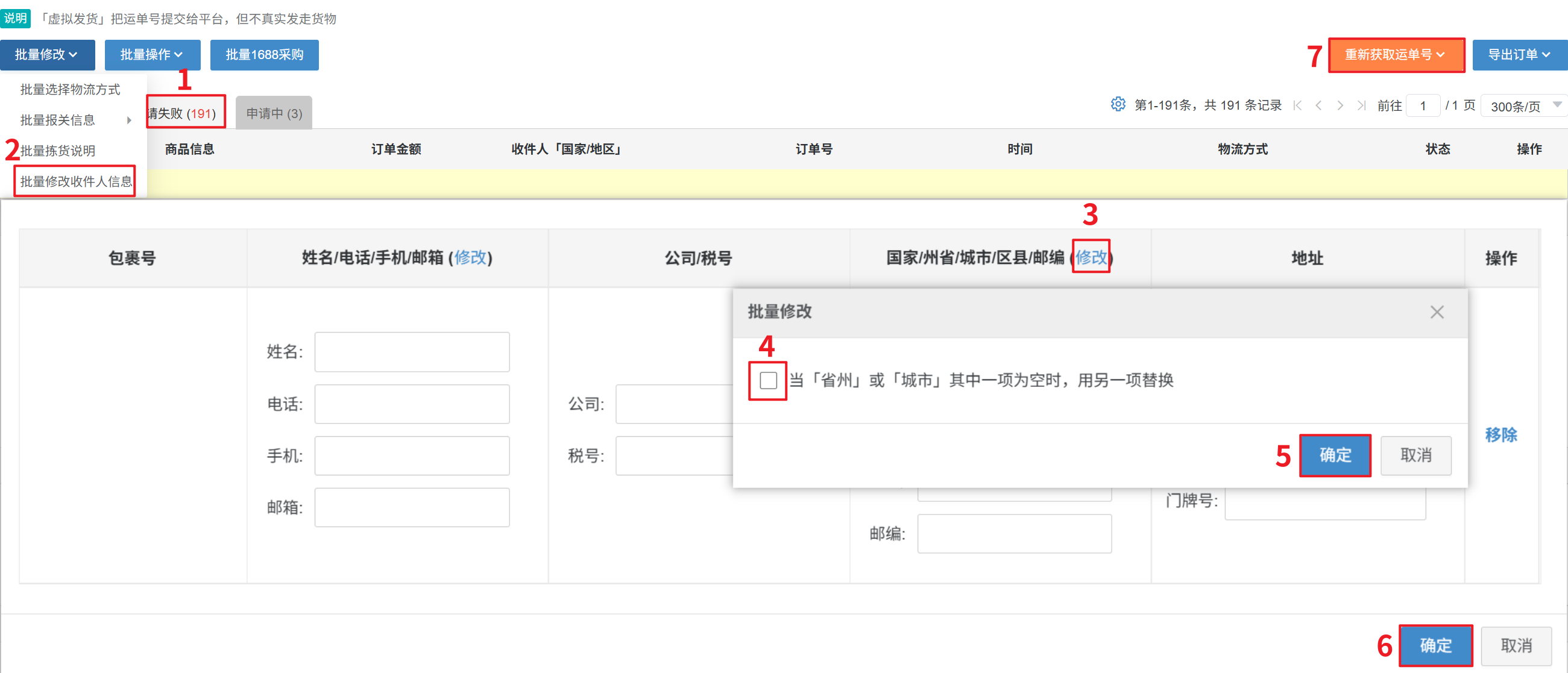Viewport: 1568px width, 673px height.
Task: Click the 移除 link in 操作 column
Action: pos(1500,434)
